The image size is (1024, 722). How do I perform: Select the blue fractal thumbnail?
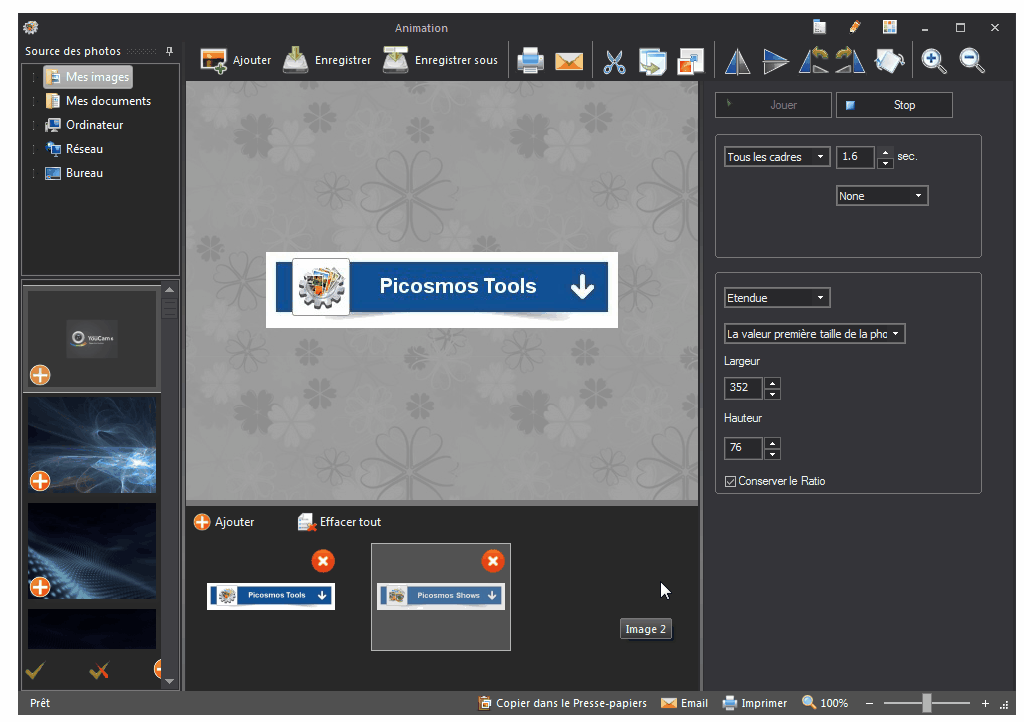92,445
